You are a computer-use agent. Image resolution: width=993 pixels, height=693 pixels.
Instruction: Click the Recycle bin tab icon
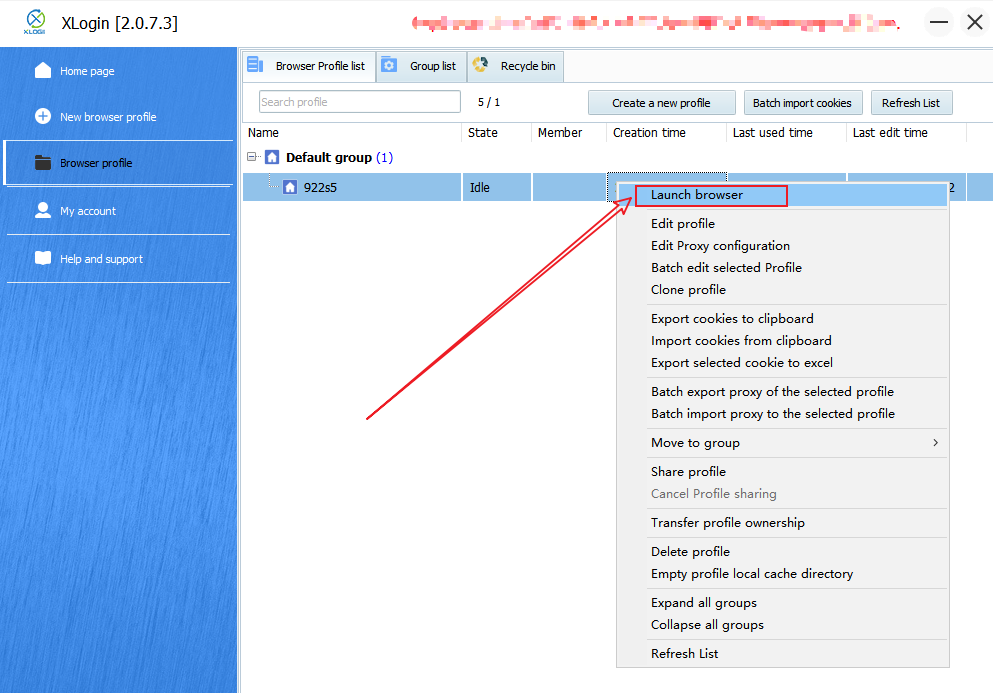coord(481,66)
